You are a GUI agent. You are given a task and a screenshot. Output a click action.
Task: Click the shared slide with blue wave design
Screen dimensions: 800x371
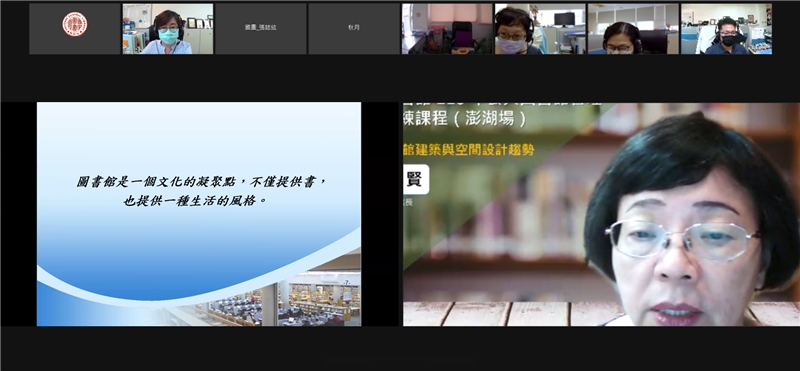coord(199,214)
